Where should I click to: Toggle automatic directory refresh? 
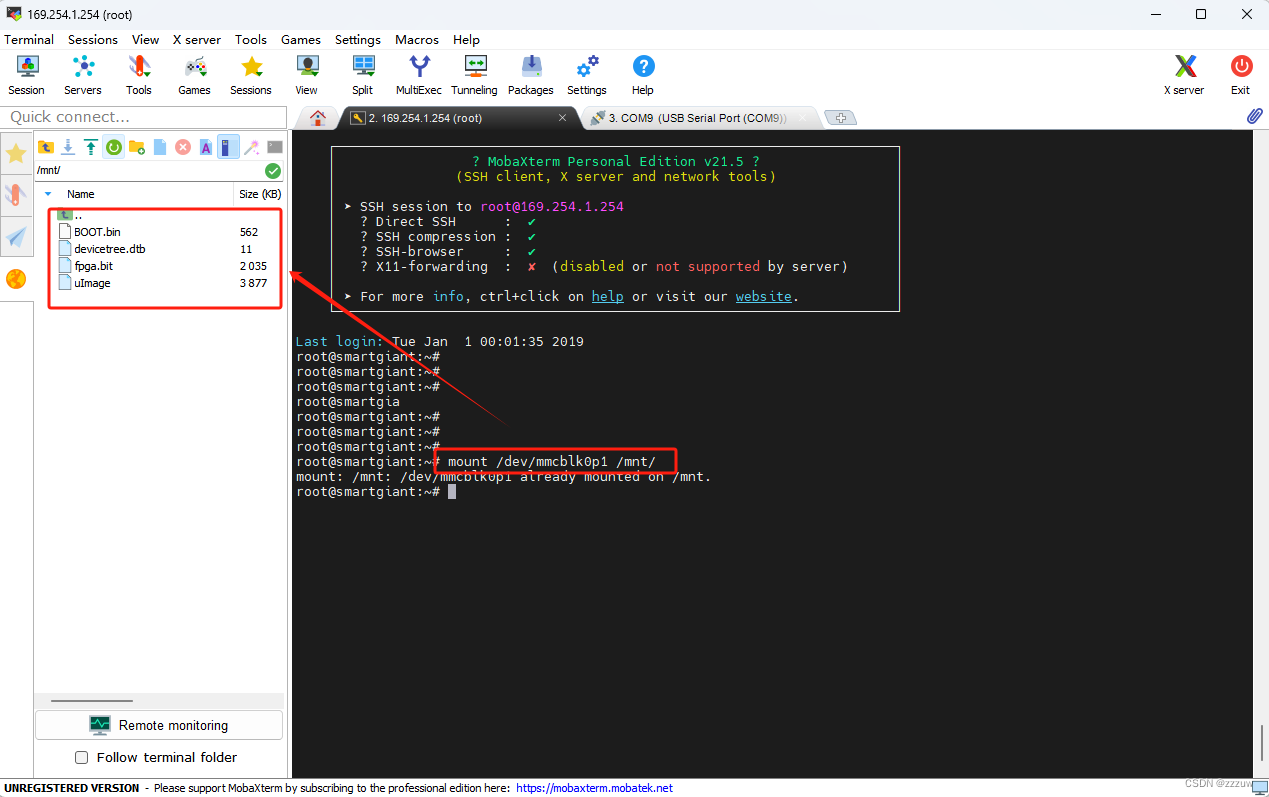point(113,146)
